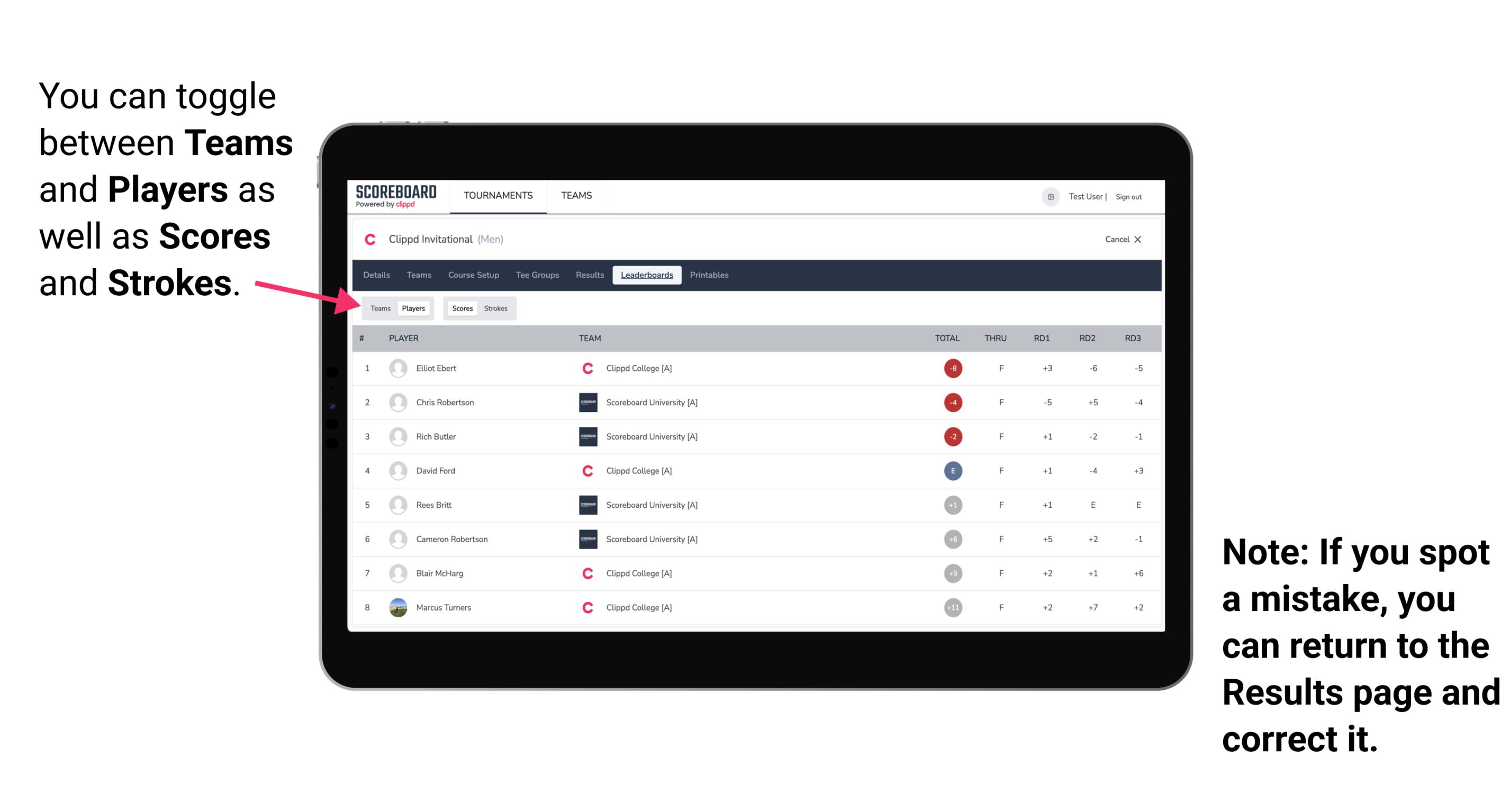
Task: Click the Scoreboard University team icon
Action: tap(584, 403)
